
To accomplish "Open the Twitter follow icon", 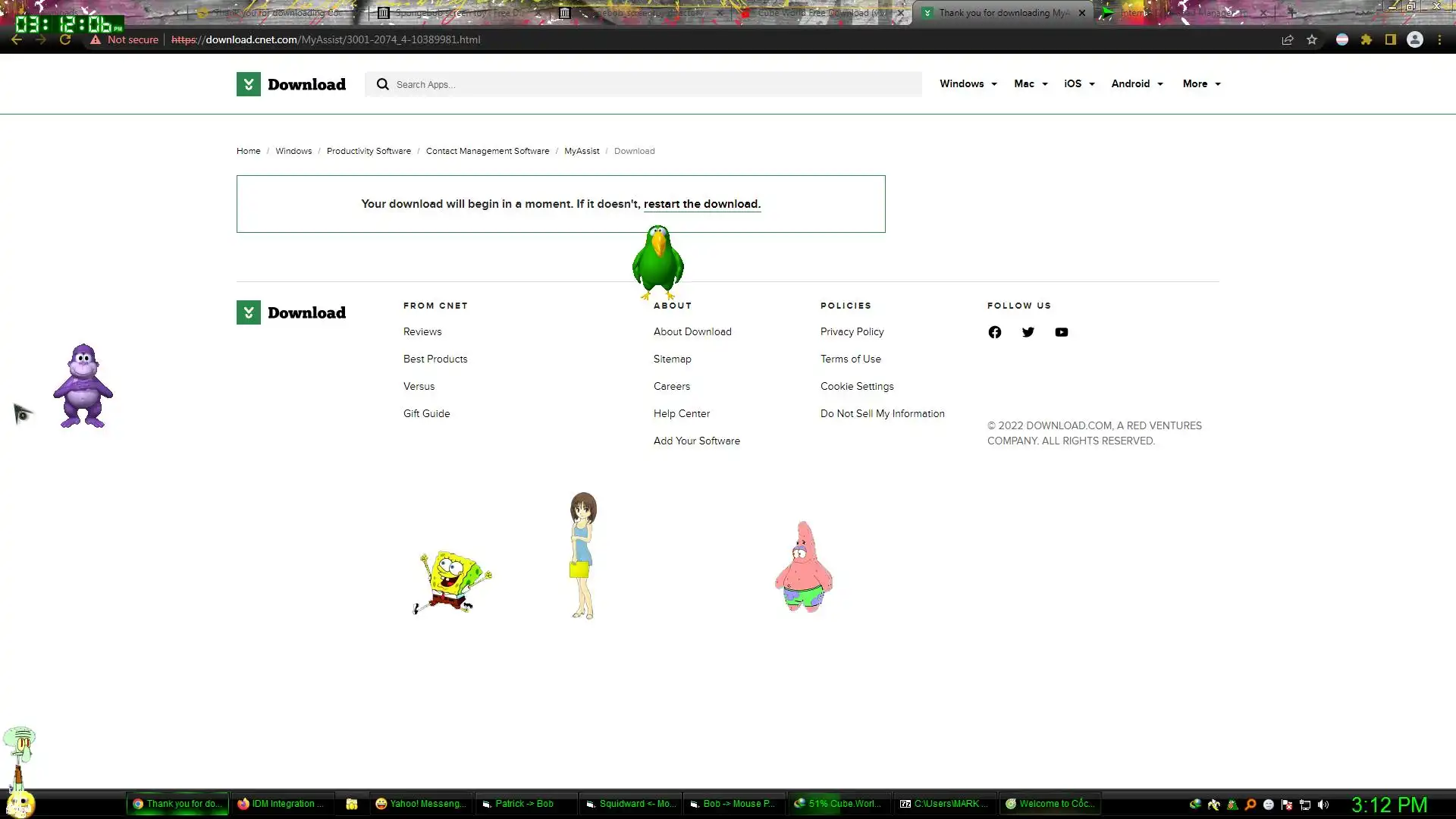I will coord(1028,332).
